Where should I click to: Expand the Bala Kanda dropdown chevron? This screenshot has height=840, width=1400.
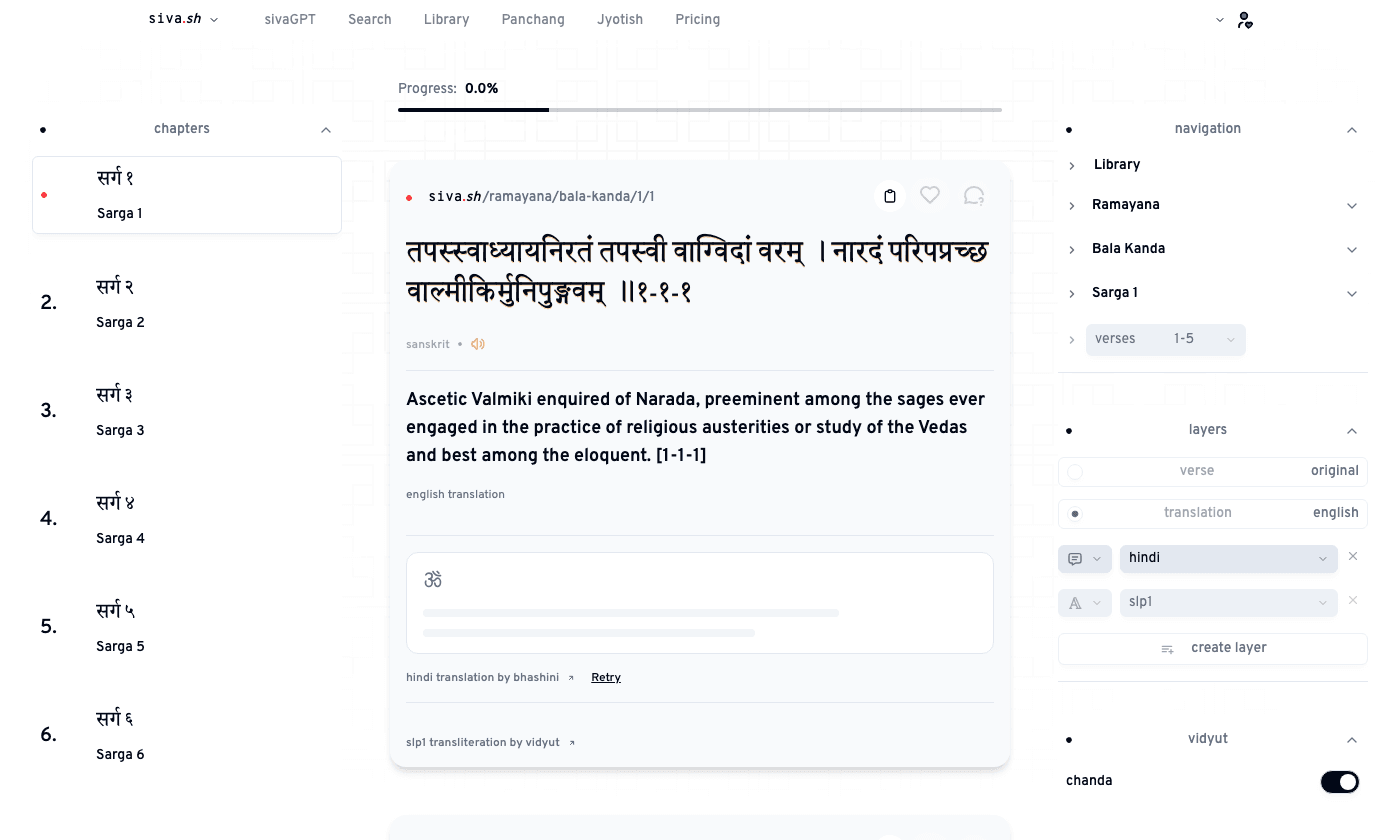[x=1352, y=250]
